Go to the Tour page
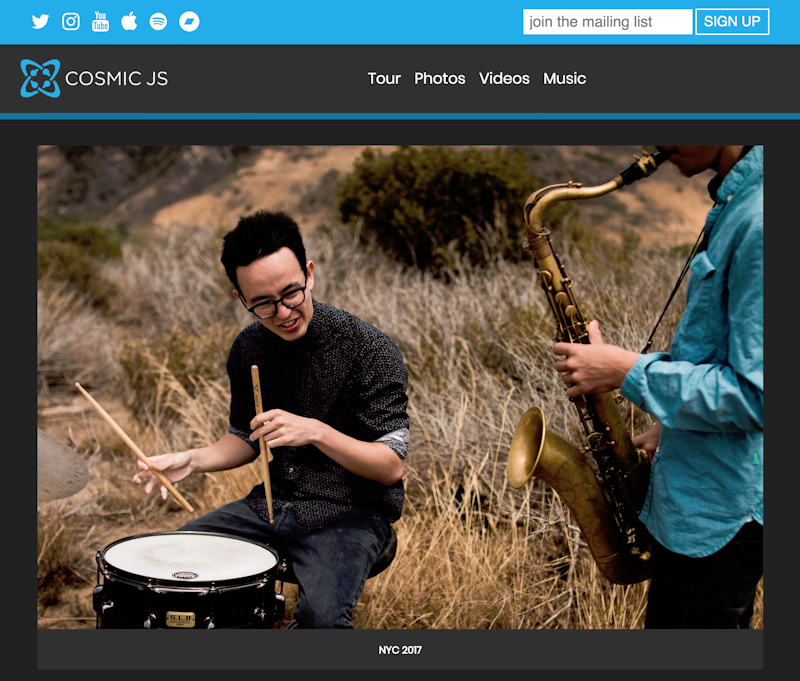Viewport: 800px width, 681px height. [384, 79]
